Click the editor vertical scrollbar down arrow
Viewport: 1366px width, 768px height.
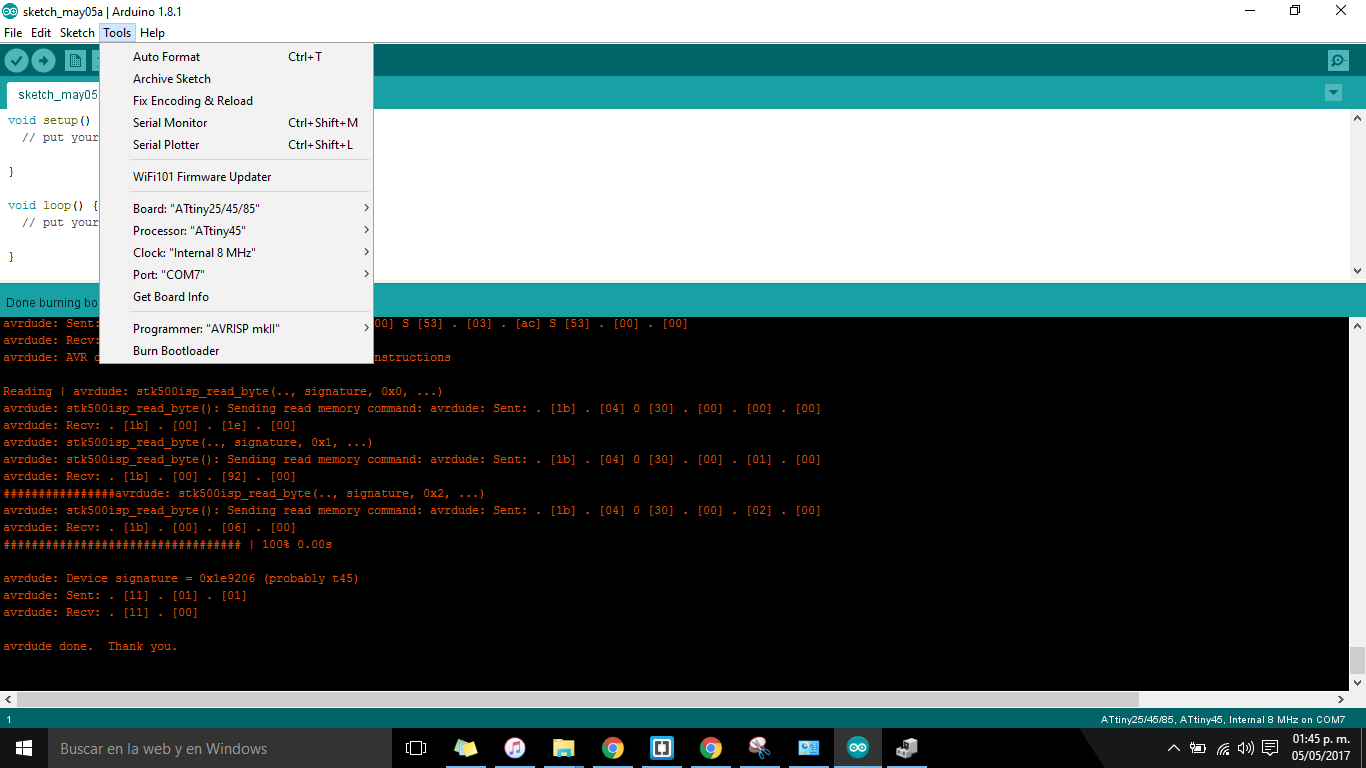(x=1357, y=271)
